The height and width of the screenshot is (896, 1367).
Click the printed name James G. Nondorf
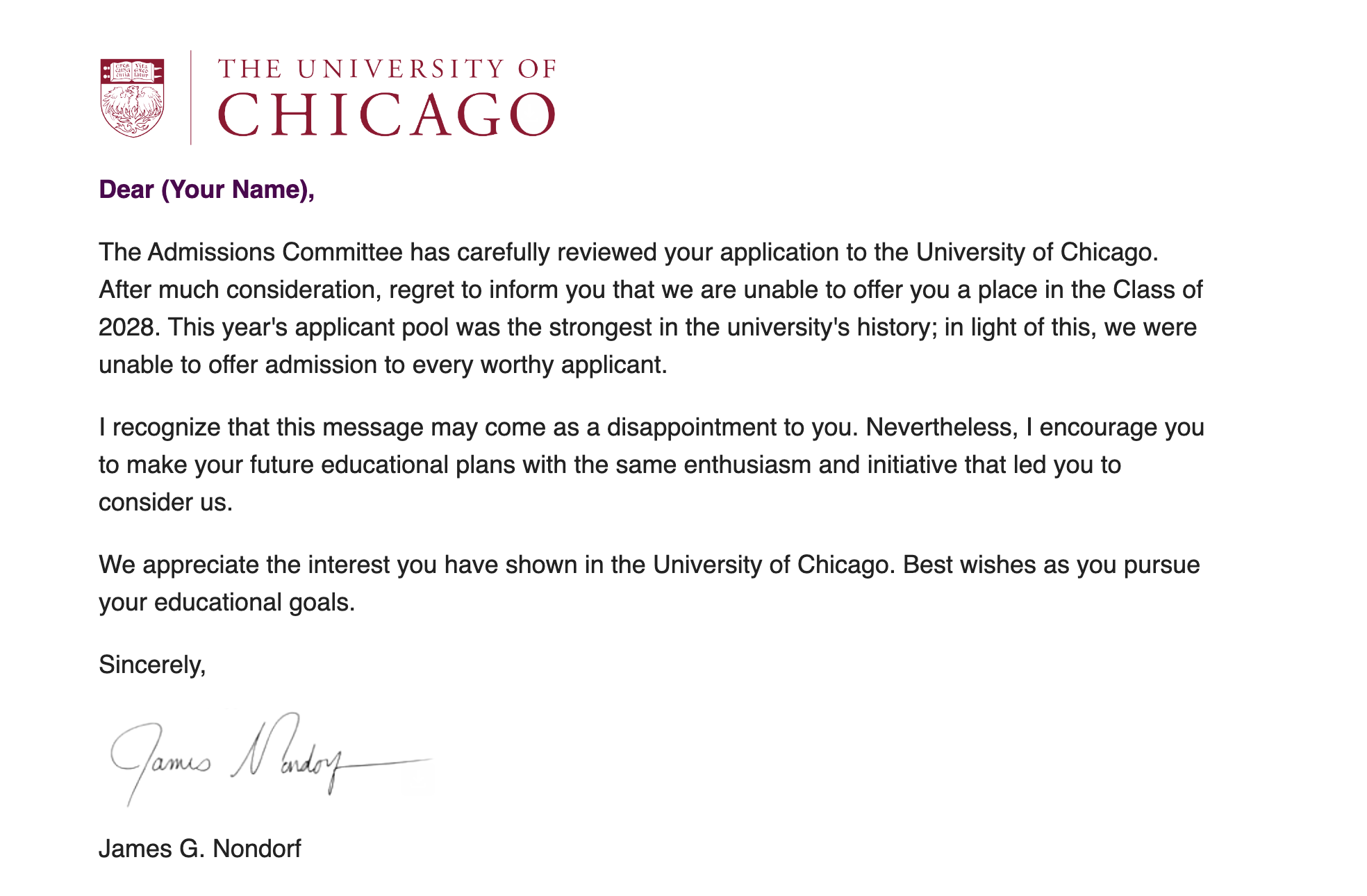coord(200,849)
